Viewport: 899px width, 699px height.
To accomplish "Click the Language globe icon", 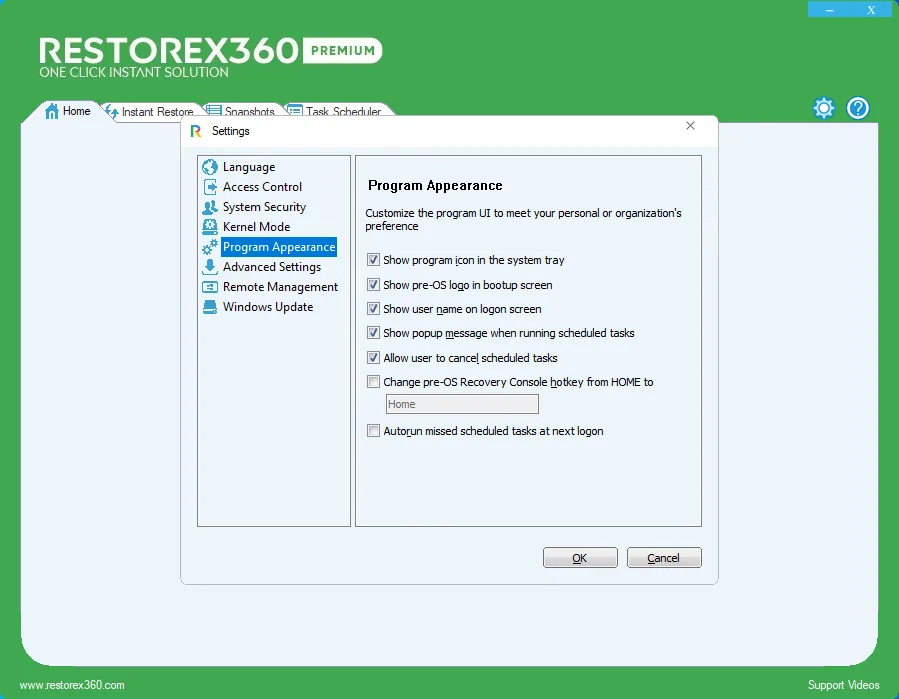I will click(210, 167).
